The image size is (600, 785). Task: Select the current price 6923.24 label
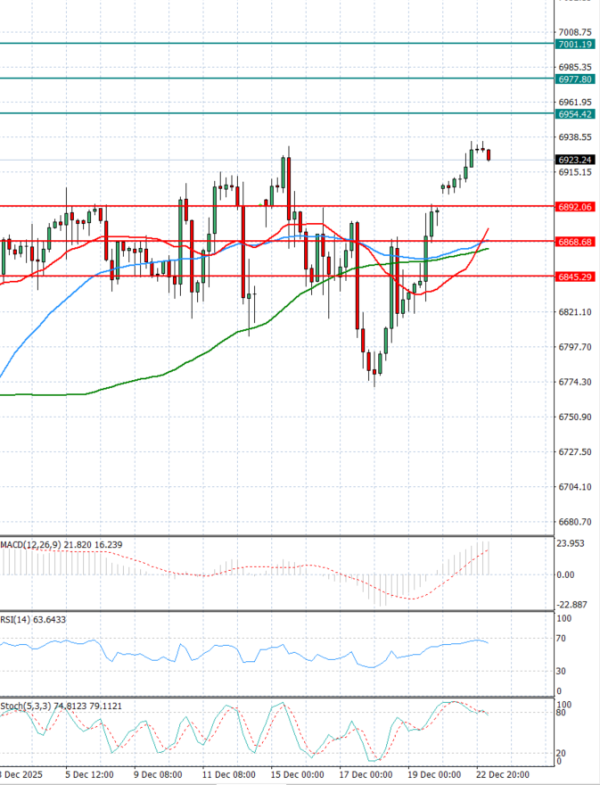[x=577, y=159]
